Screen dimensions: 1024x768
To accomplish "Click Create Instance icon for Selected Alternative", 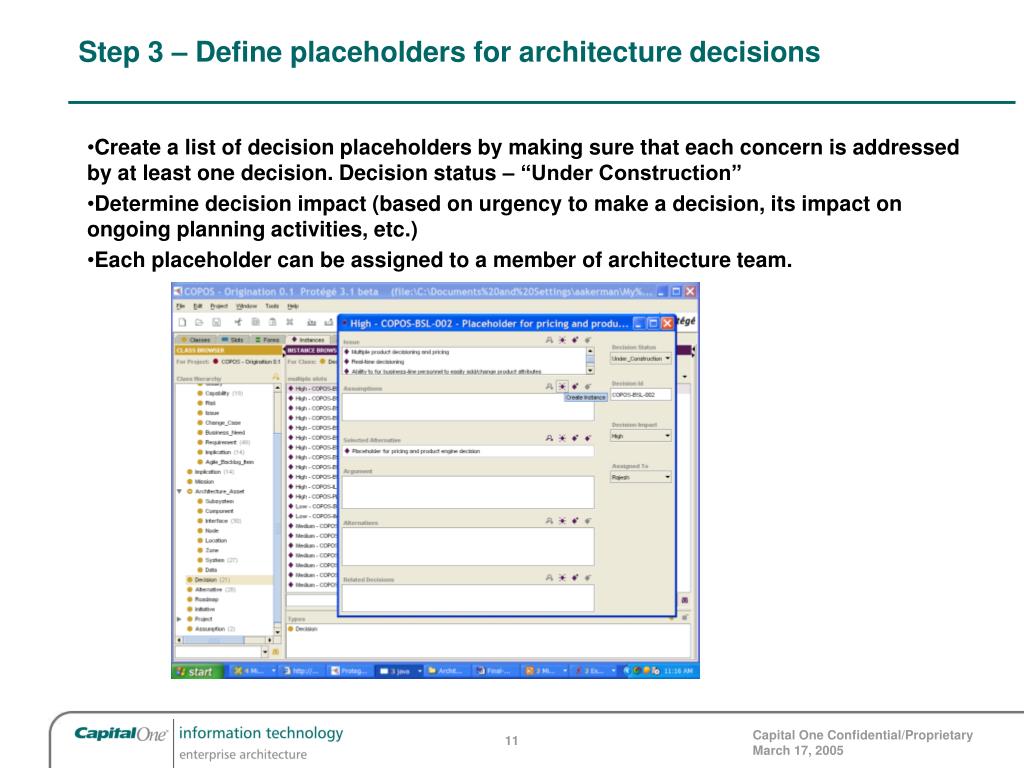I will click(562, 438).
